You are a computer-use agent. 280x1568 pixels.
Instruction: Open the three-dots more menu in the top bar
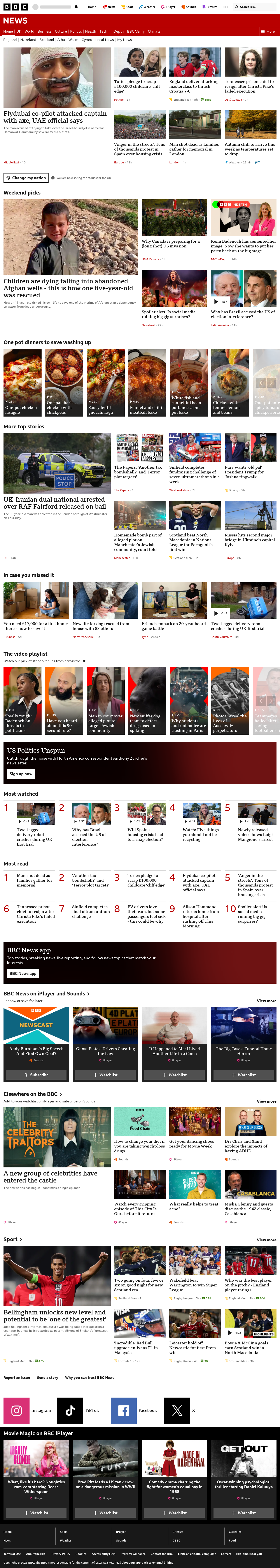tap(226, 7)
